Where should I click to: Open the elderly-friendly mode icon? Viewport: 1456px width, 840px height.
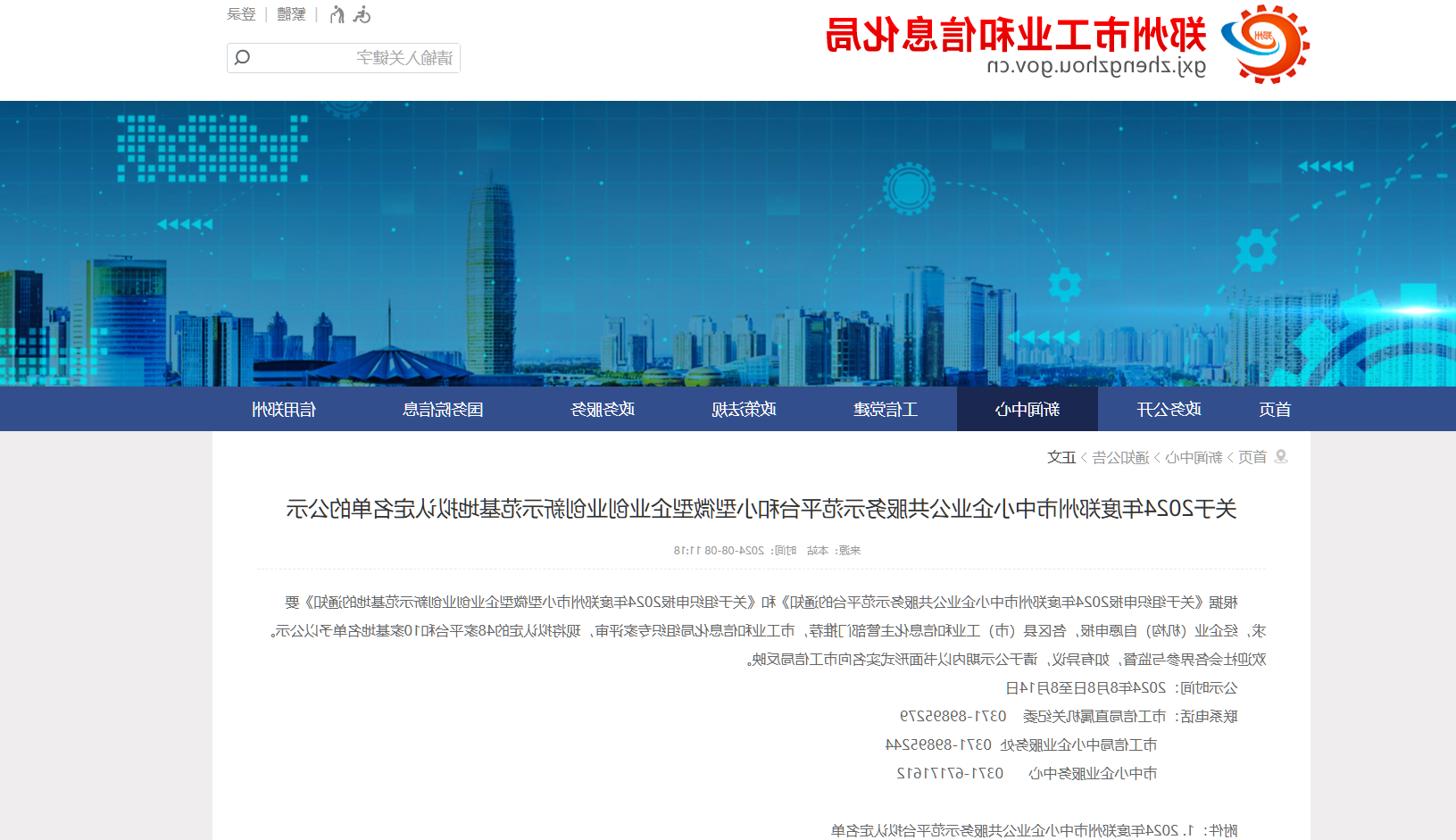[x=337, y=14]
